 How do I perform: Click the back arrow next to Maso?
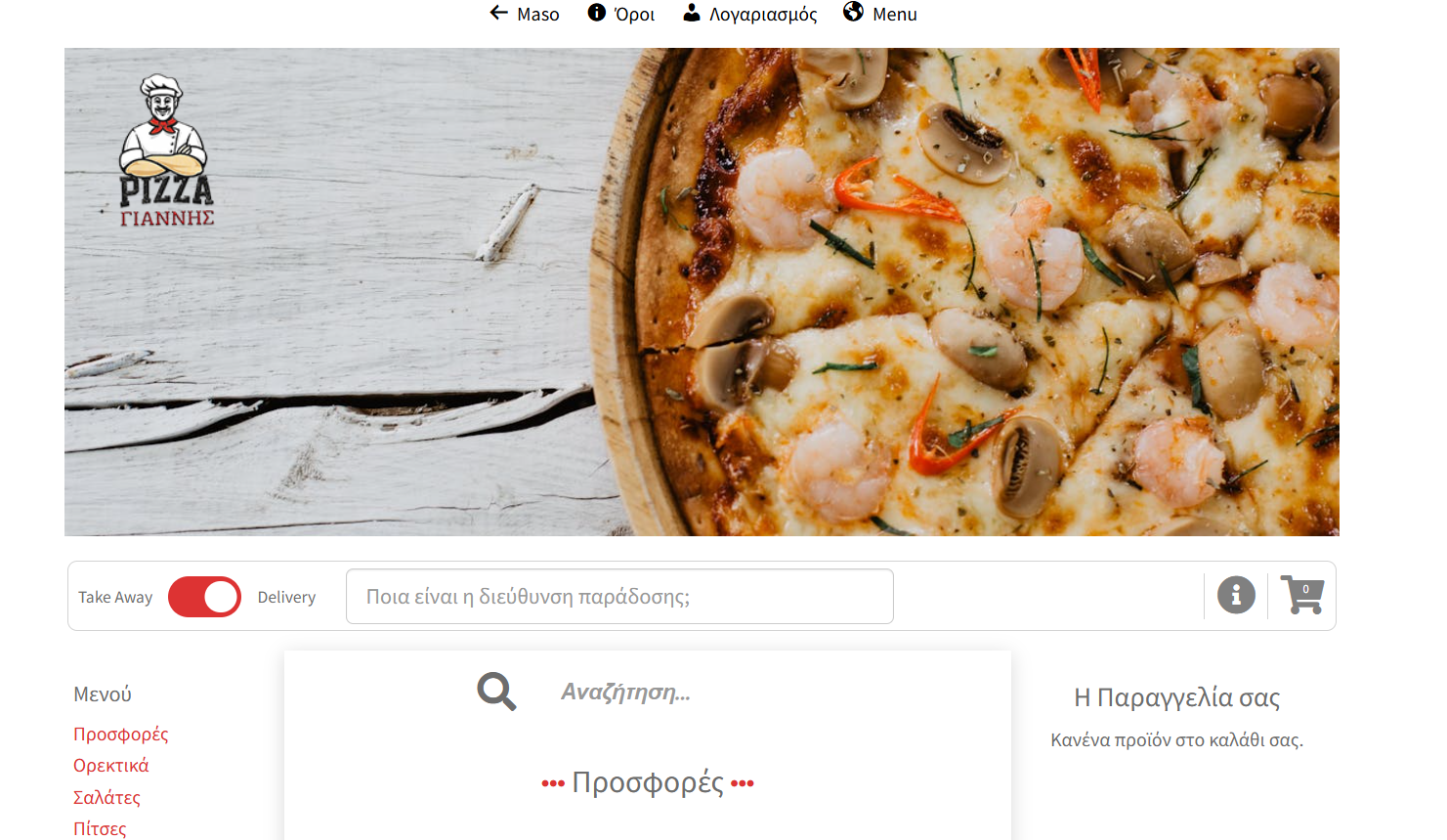click(499, 13)
